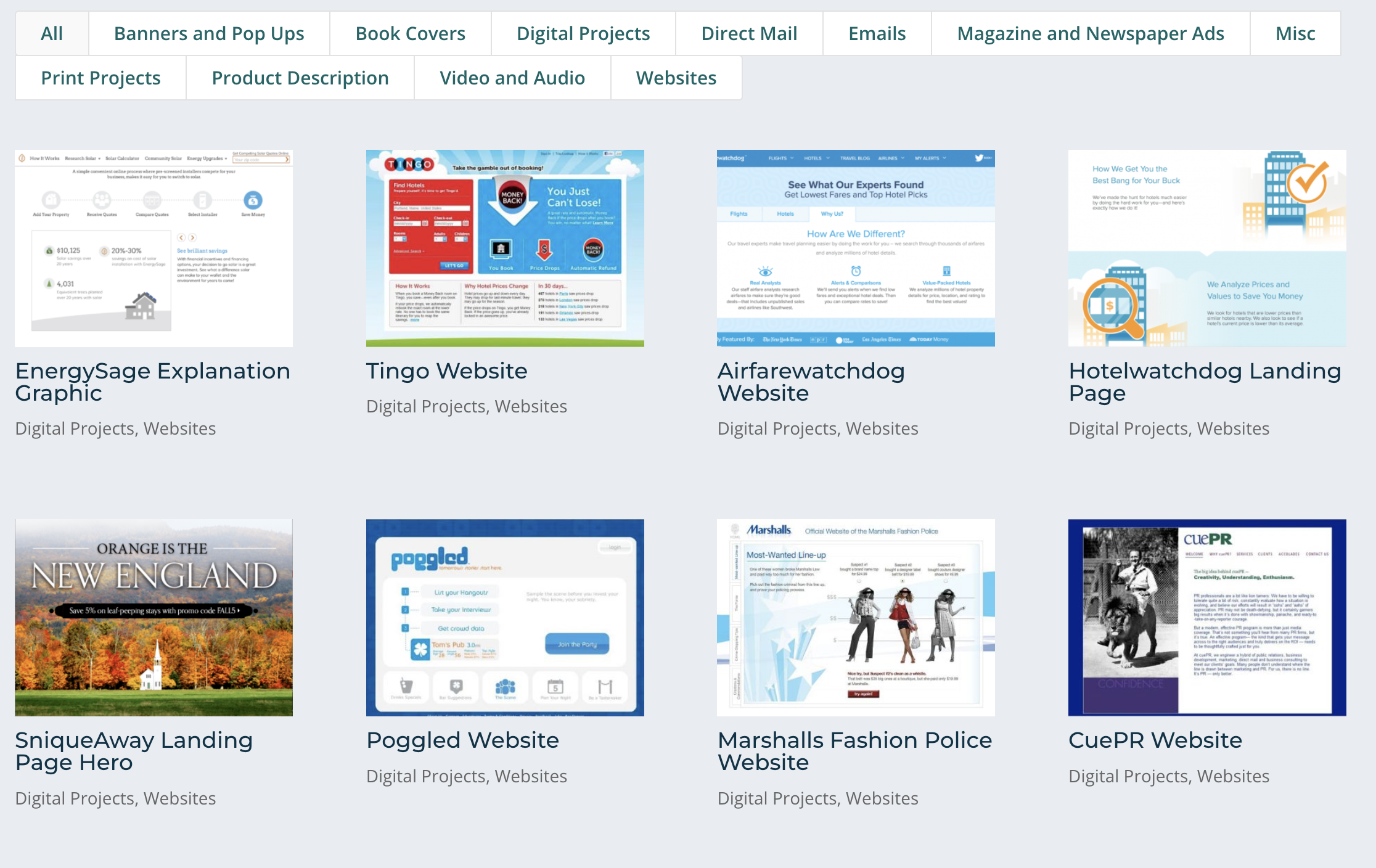The image size is (1376, 868).
Task: Switch to the Digital Projects tab
Action: 583,33
